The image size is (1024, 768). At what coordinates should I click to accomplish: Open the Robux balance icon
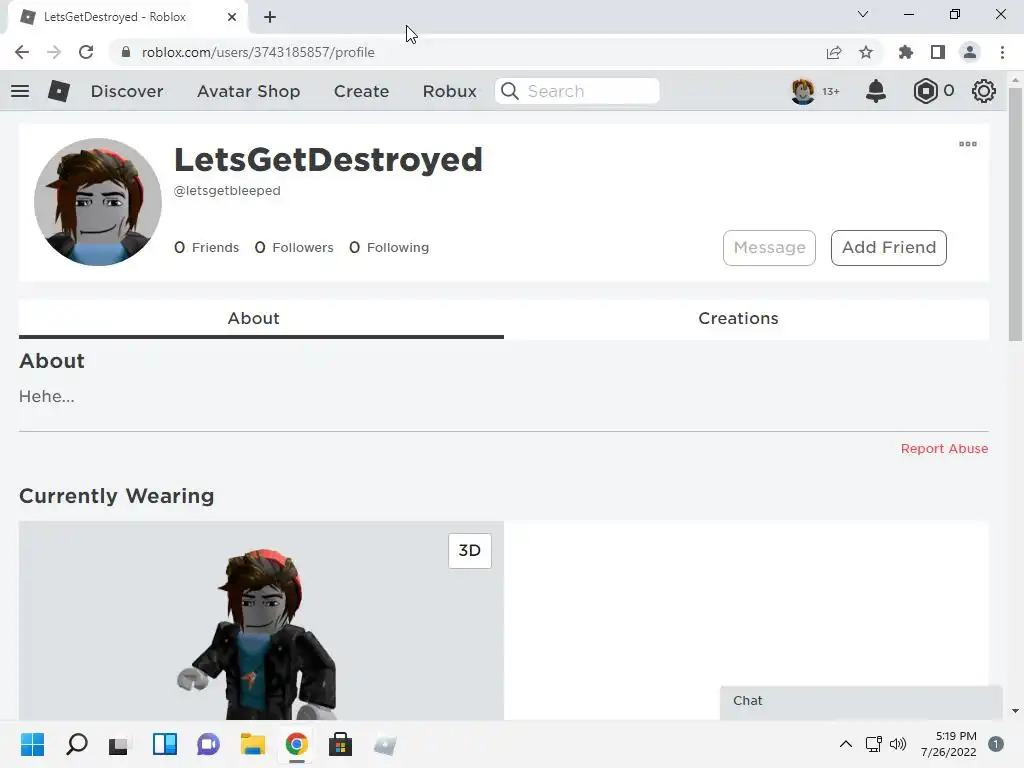925,91
